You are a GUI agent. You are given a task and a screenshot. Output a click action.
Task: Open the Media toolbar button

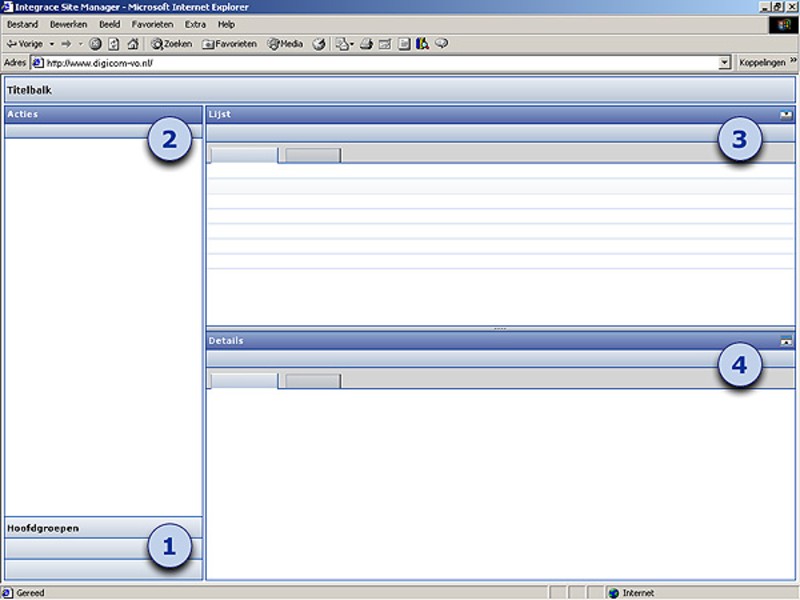point(285,44)
